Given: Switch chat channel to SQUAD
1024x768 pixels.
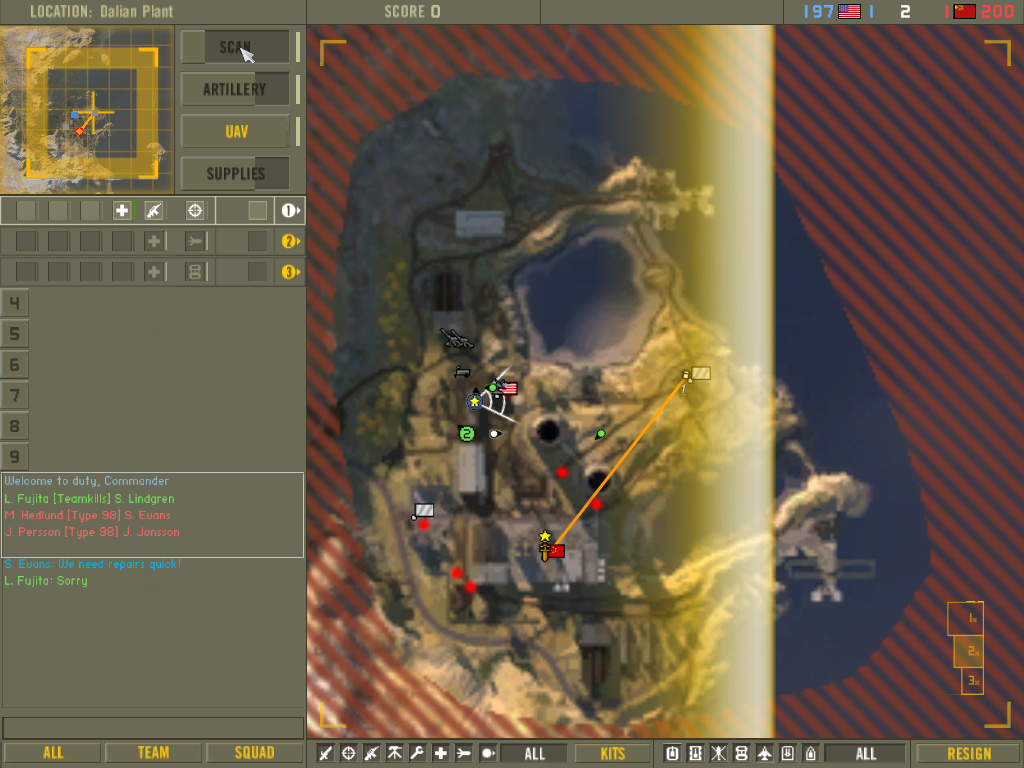Looking at the screenshot, I should (254, 753).
